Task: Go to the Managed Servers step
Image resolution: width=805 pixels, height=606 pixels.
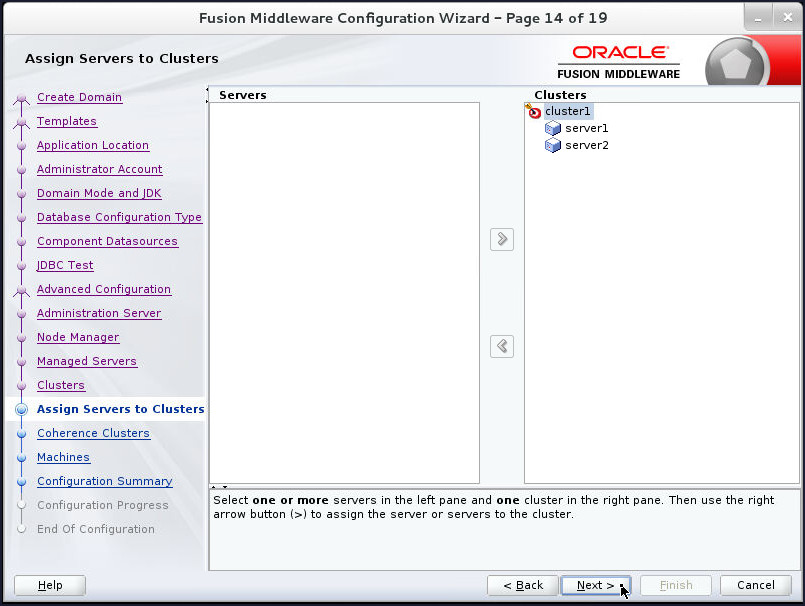Action: [87, 361]
